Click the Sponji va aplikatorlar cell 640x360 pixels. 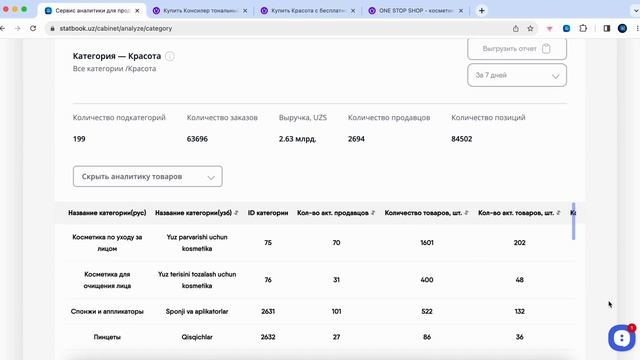tap(197, 311)
